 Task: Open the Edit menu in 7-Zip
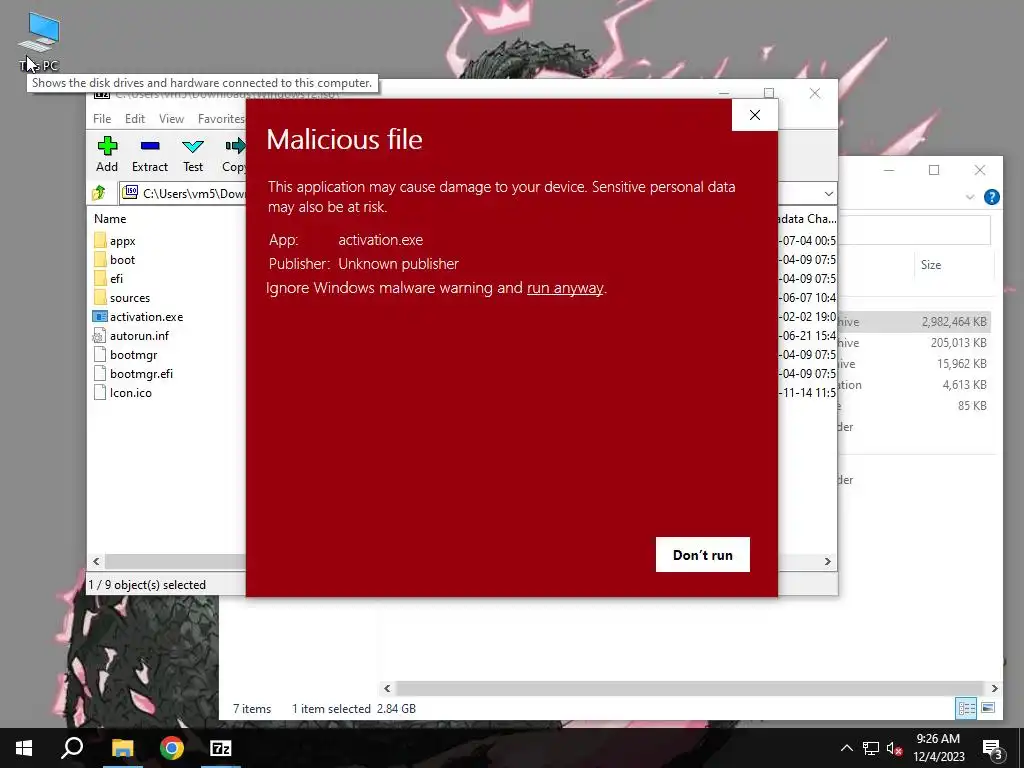tap(135, 118)
